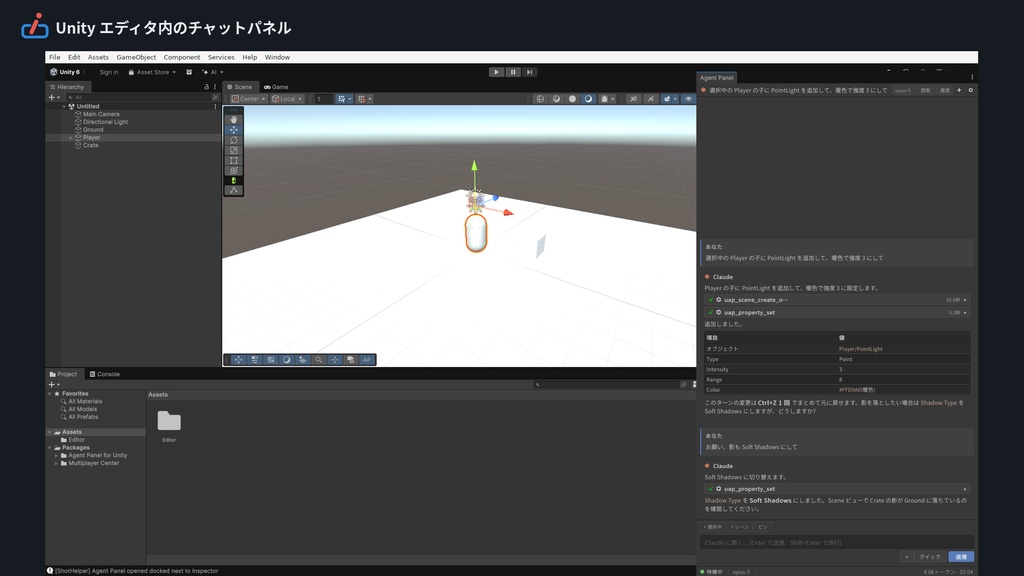Expand Agent Panel for Unity package
The image size is (1024, 576).
pos(57,456)
